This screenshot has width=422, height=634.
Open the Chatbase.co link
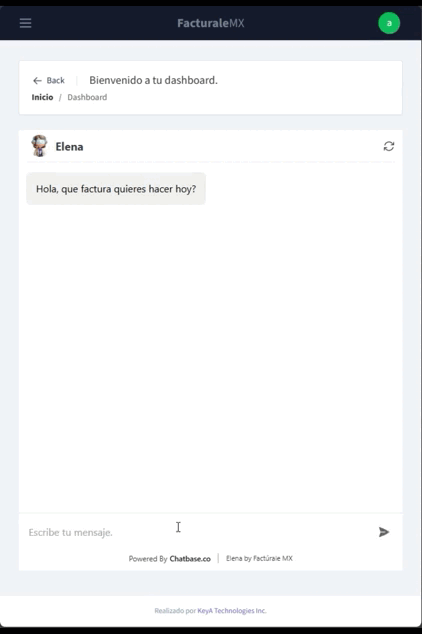pyautogui.click(x=190, y=559)
